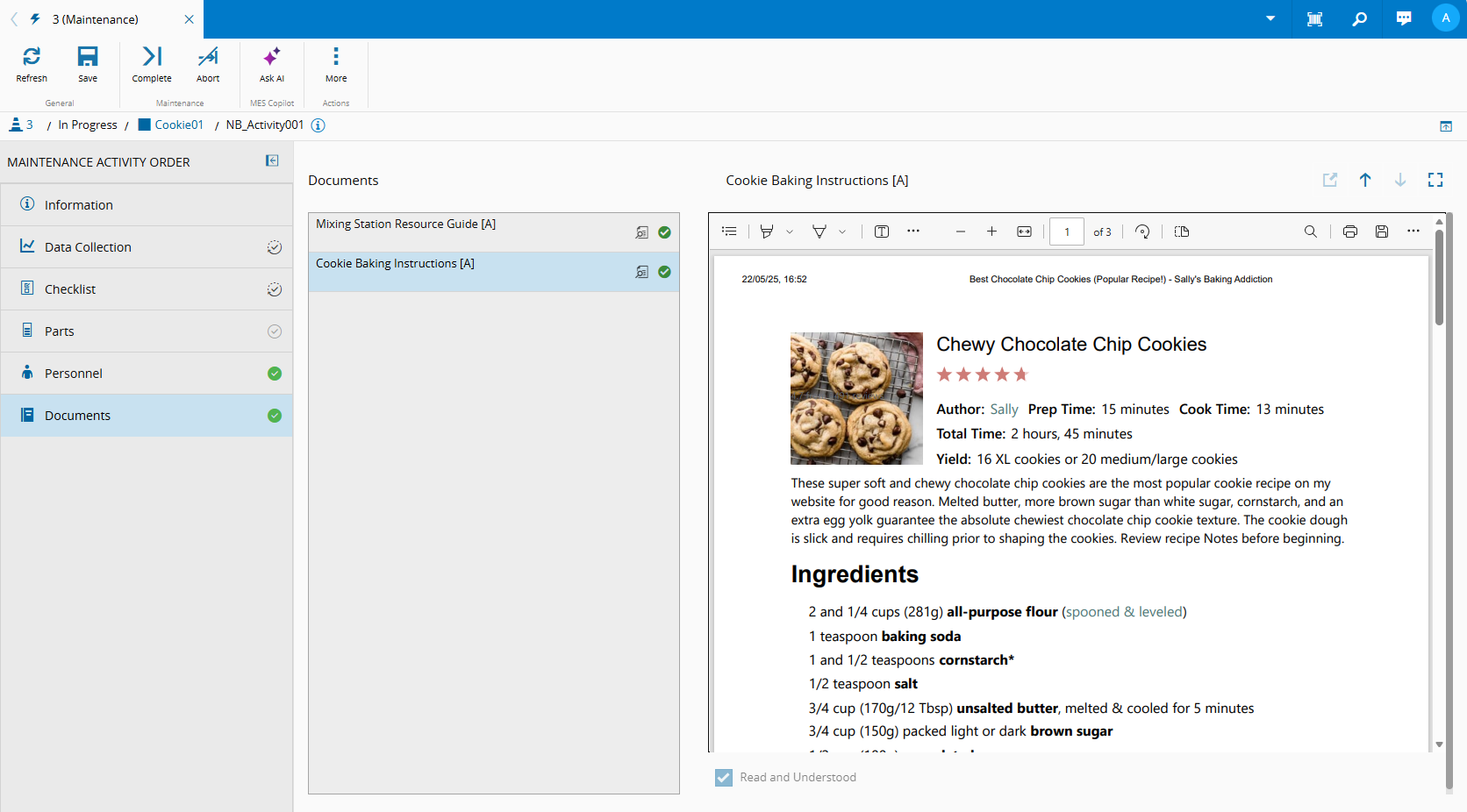
Task: Select Mixing Station Resource Guide document
Action: 405,224
